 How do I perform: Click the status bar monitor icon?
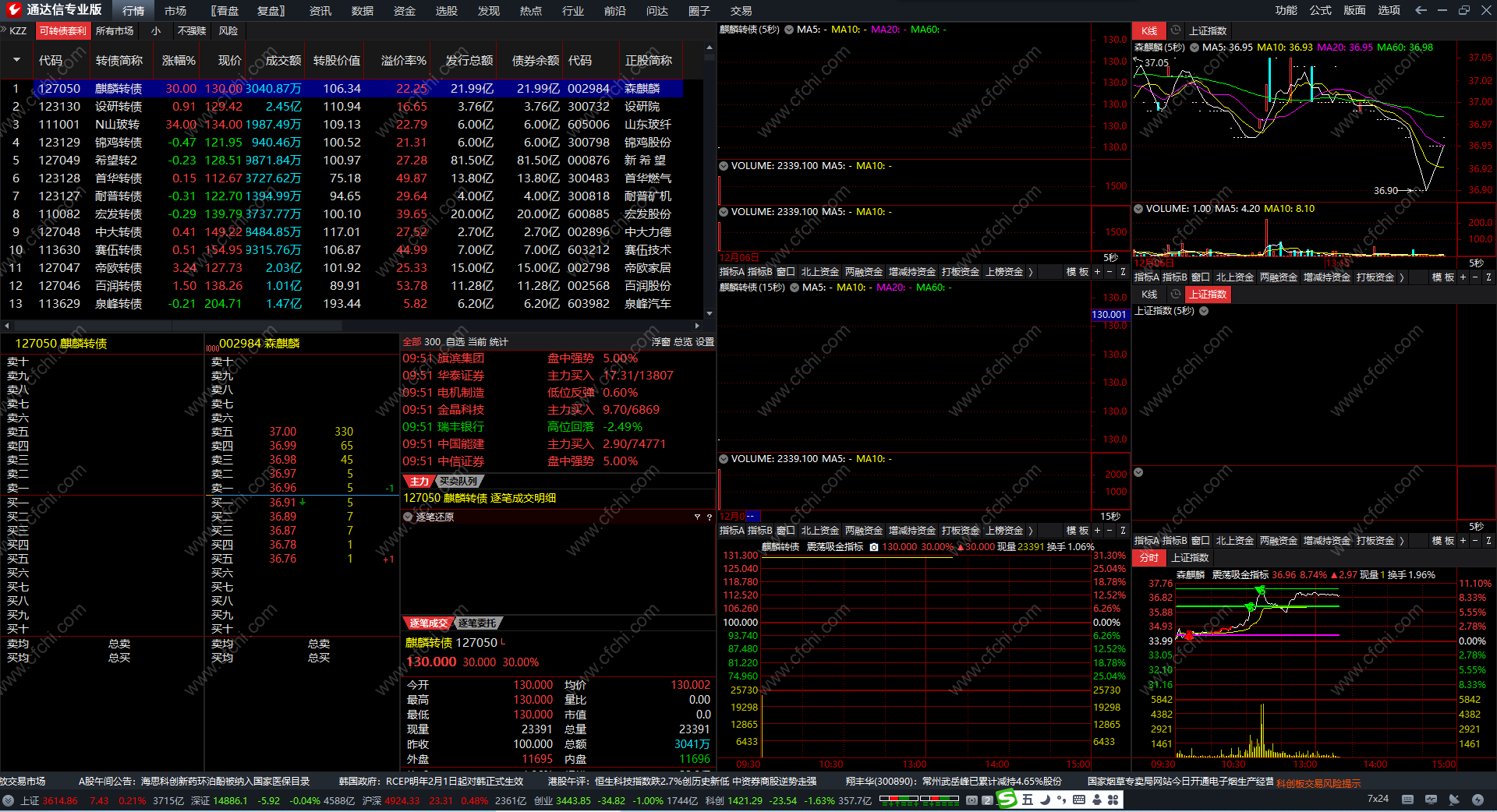click(1431, 800)
